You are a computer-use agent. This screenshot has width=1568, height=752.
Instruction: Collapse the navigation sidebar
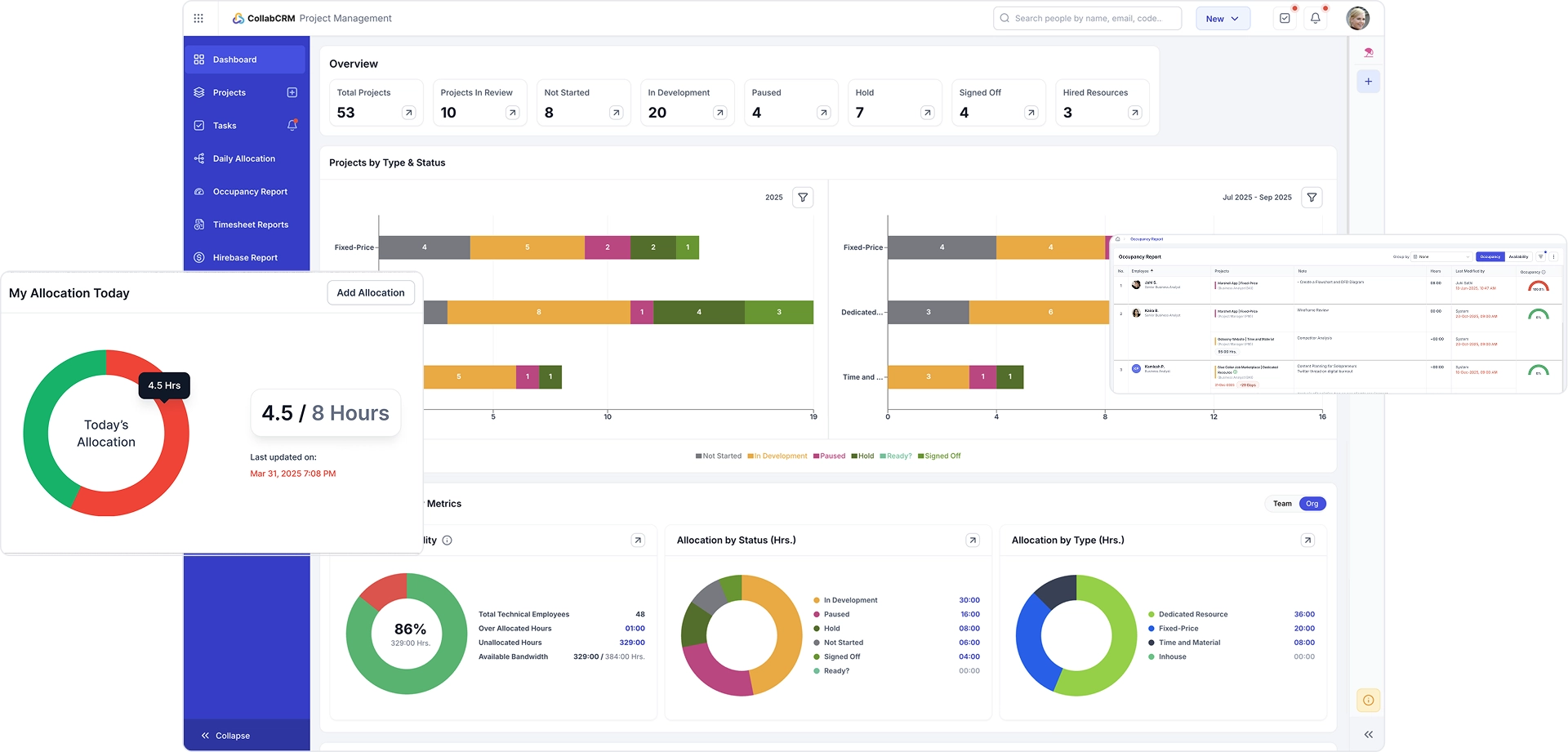(x=227, y=735)
